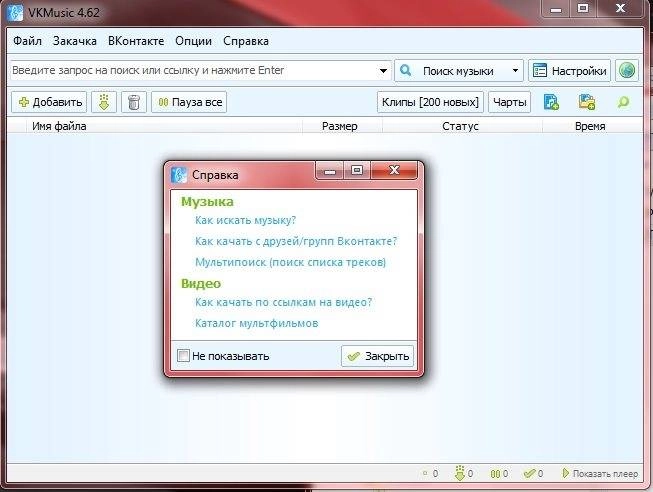Screen dimensions: 653x492
Task: Click the Чарты button
Action: [509, 102]
